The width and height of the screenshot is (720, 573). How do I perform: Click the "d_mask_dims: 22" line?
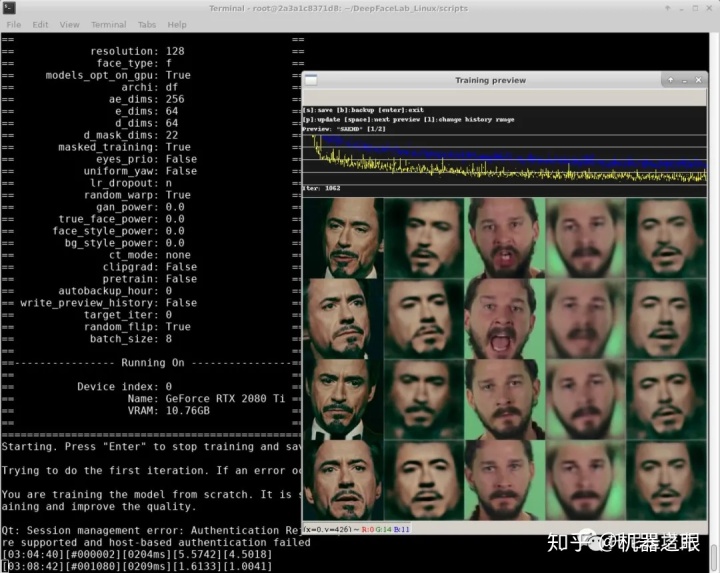coord(131,135)
